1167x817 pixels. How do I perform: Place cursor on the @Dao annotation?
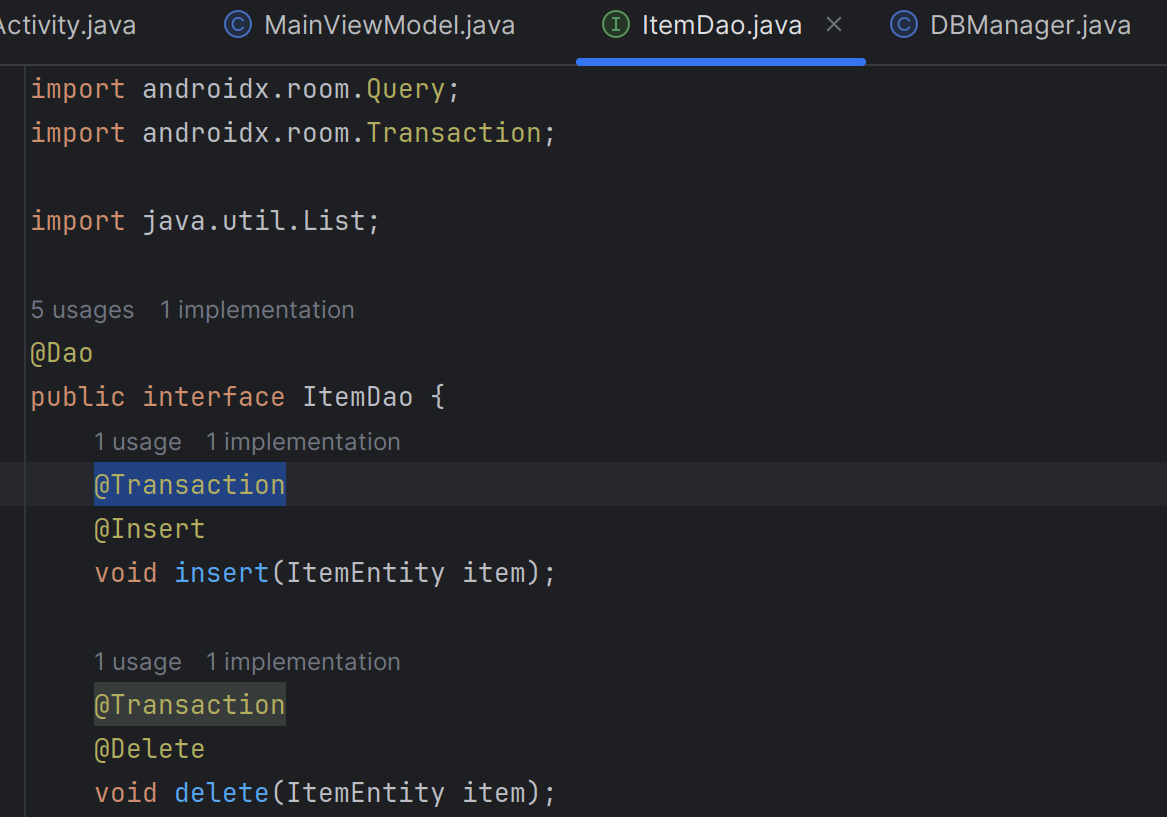click(x=62, y=354)
